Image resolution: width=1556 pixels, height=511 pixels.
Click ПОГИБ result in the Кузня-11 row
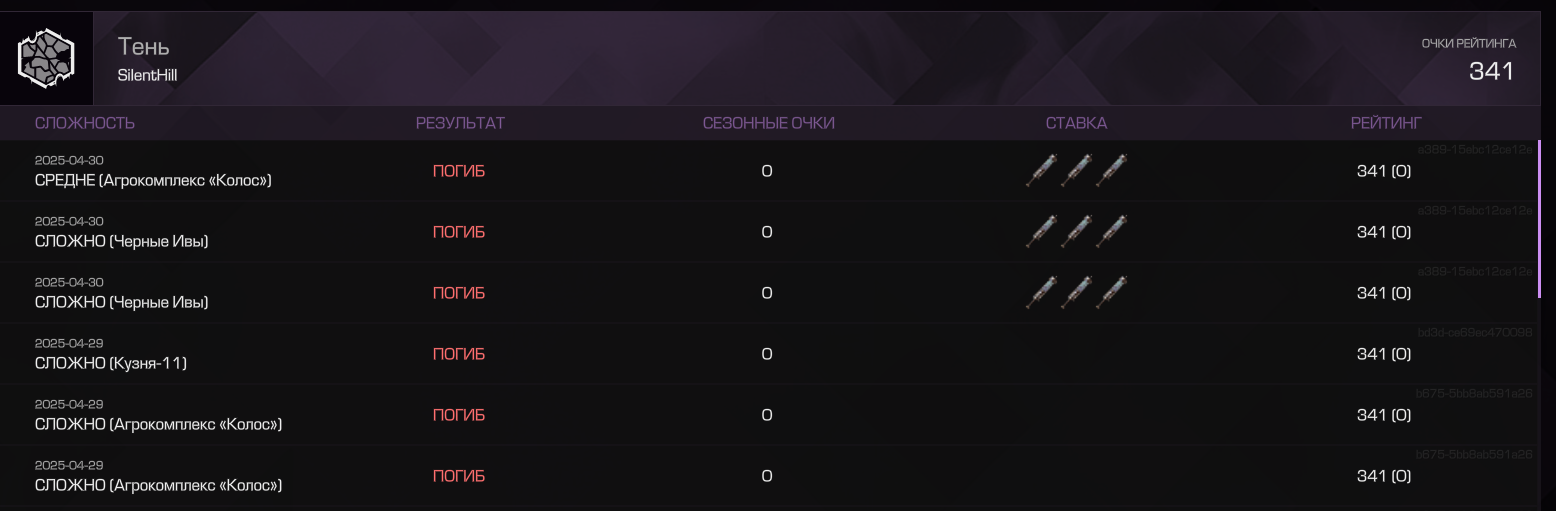tap(459, 354)
